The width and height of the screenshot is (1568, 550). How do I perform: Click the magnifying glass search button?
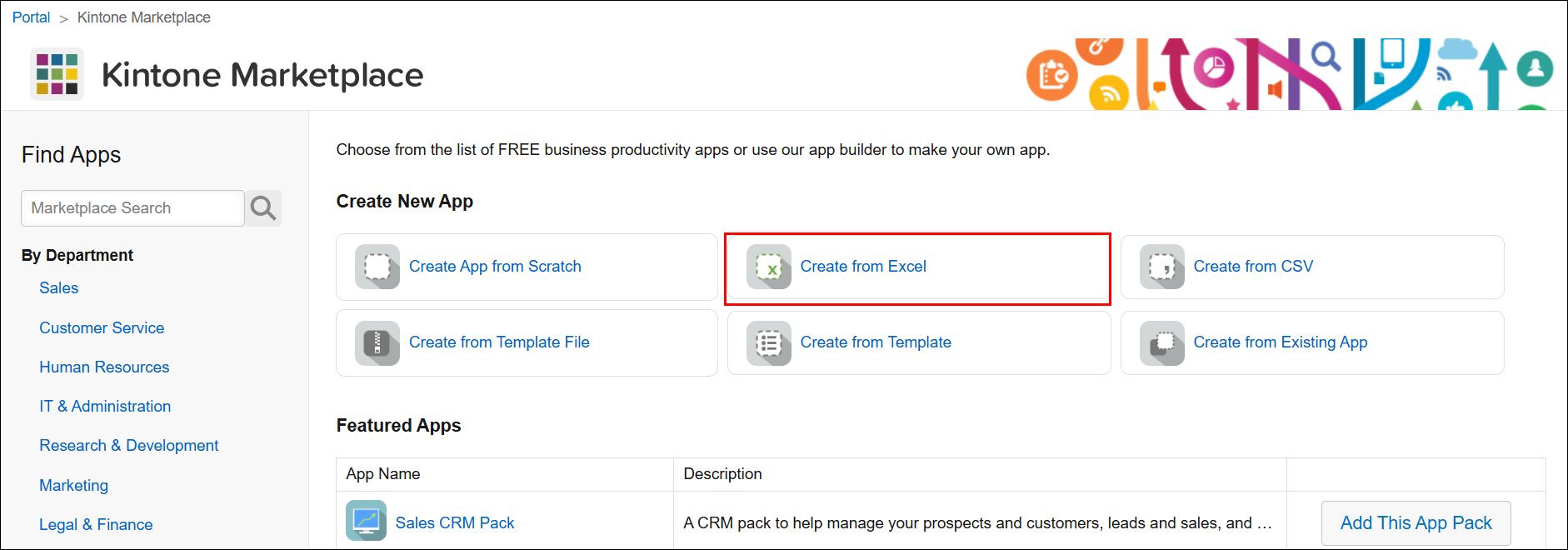pyautogui.click(x=263, y=208)
